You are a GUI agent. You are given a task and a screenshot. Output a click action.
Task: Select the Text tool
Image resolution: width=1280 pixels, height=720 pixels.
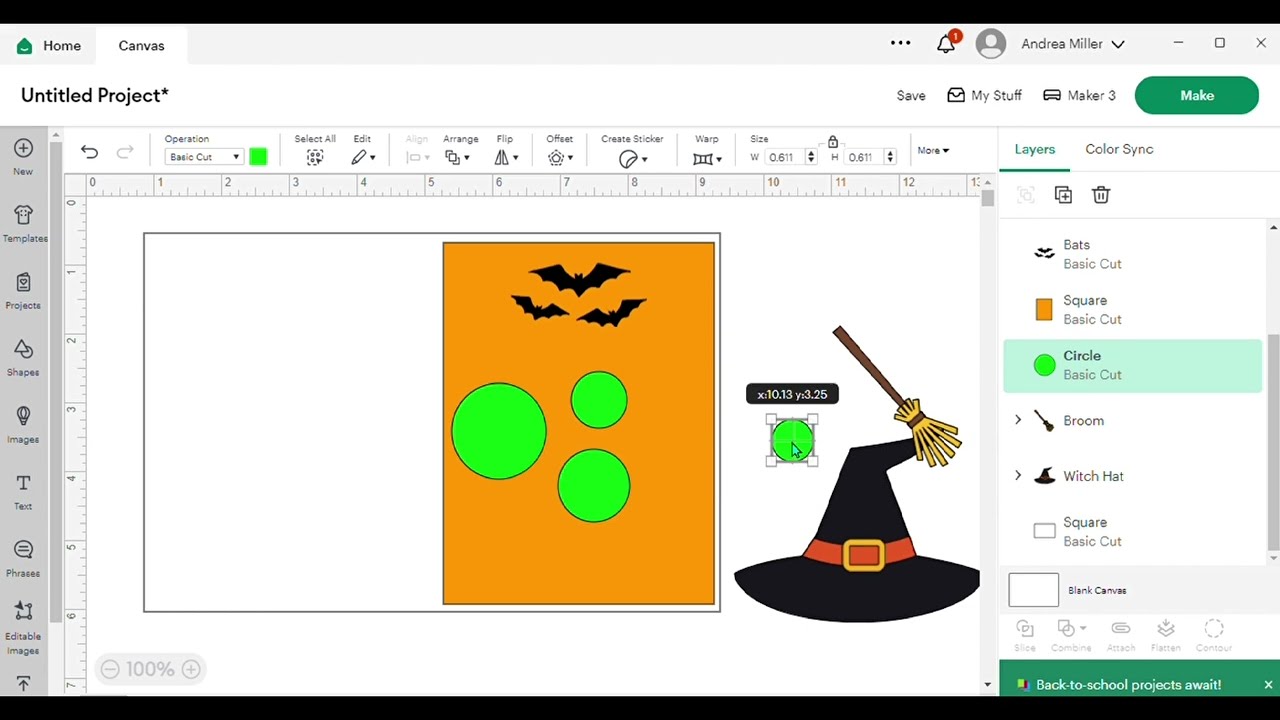click(23, 492)
